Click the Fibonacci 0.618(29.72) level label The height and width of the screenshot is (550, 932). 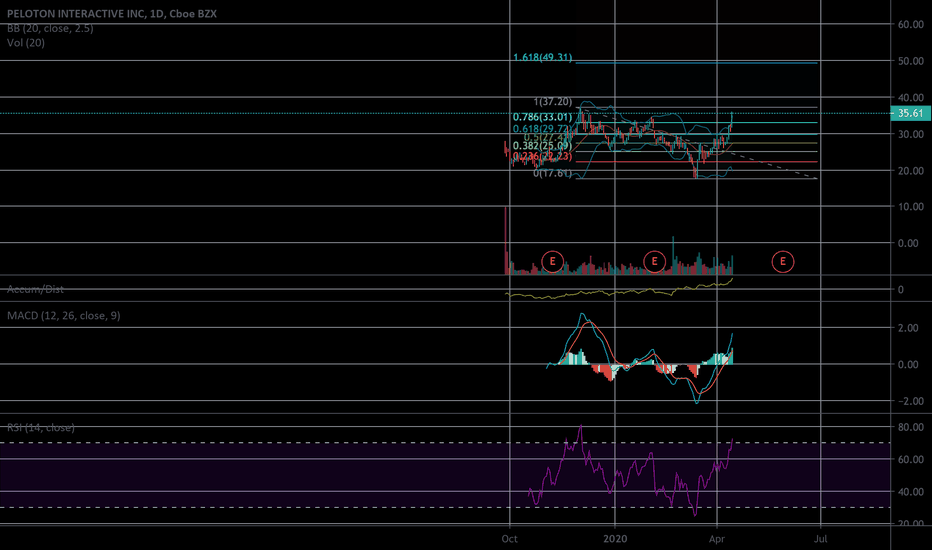pos(543,129)
